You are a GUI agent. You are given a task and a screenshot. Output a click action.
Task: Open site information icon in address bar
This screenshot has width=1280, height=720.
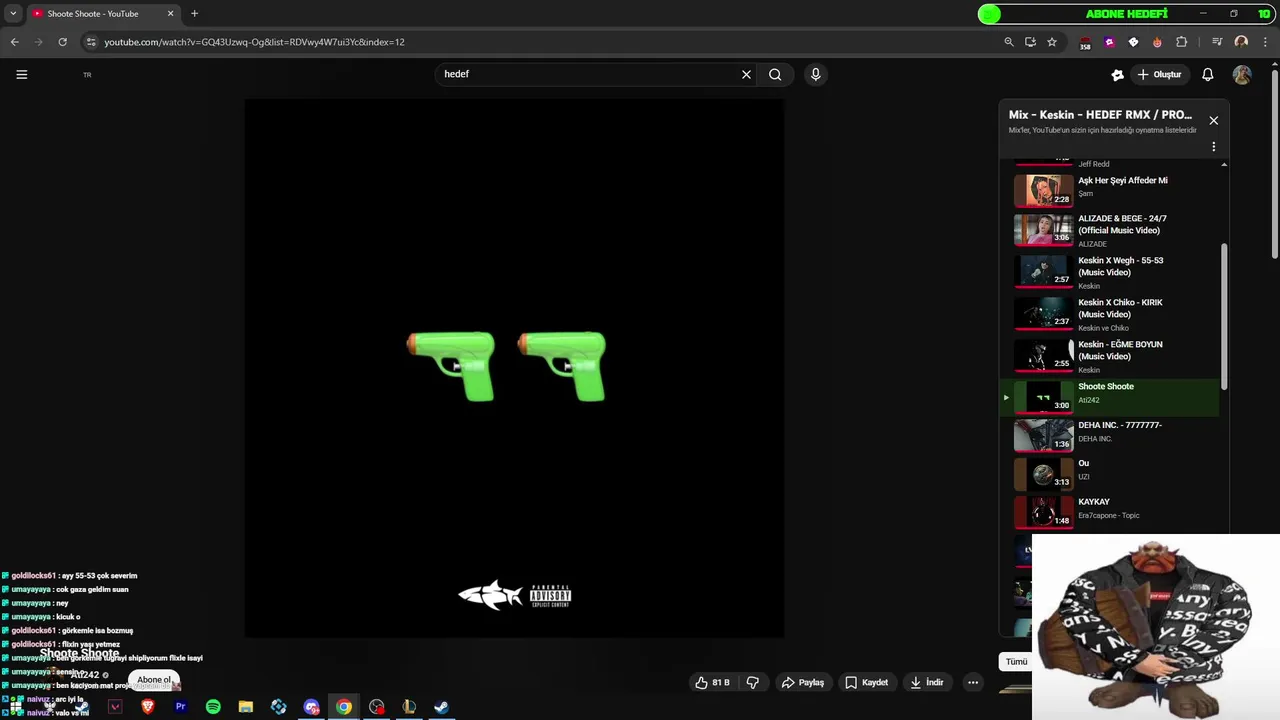91,42
